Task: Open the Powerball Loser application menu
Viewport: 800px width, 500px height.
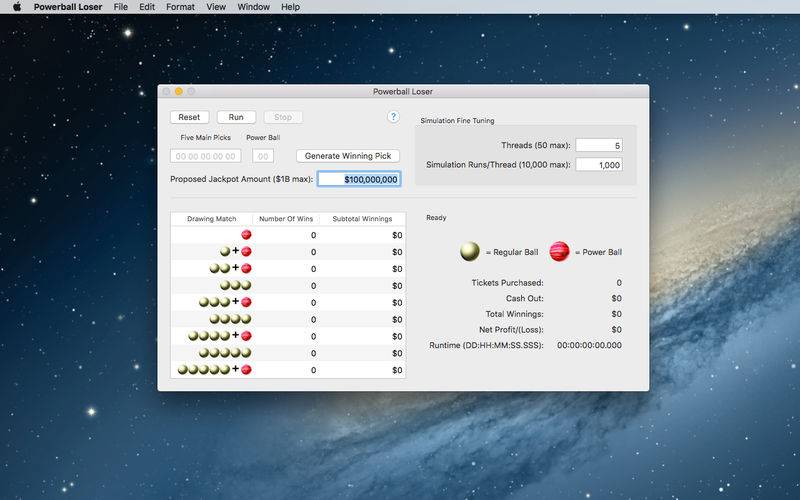Action: tap(68, 7)
